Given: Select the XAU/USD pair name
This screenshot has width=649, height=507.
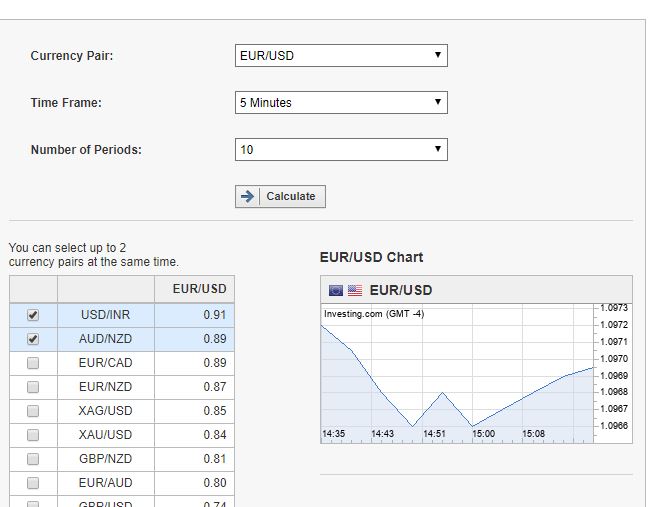Looking at the screenshot, I should tap(106, 435).
